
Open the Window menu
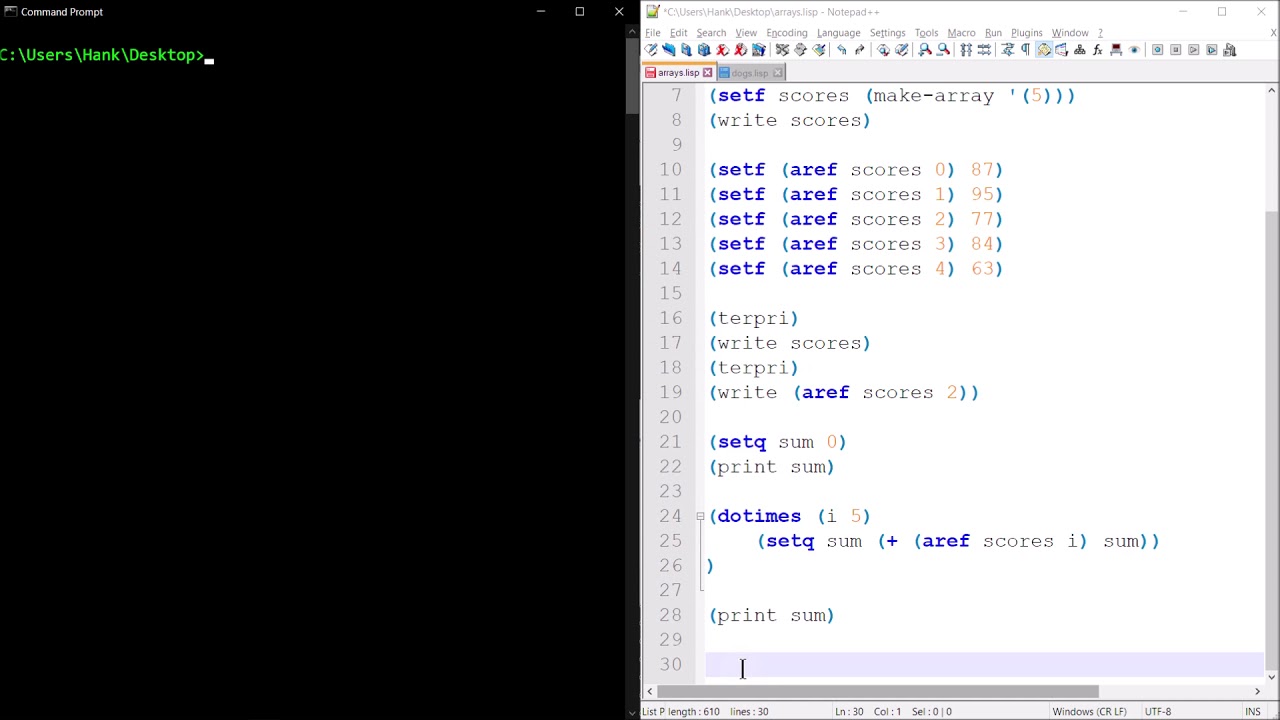(x=1069, y=33)
